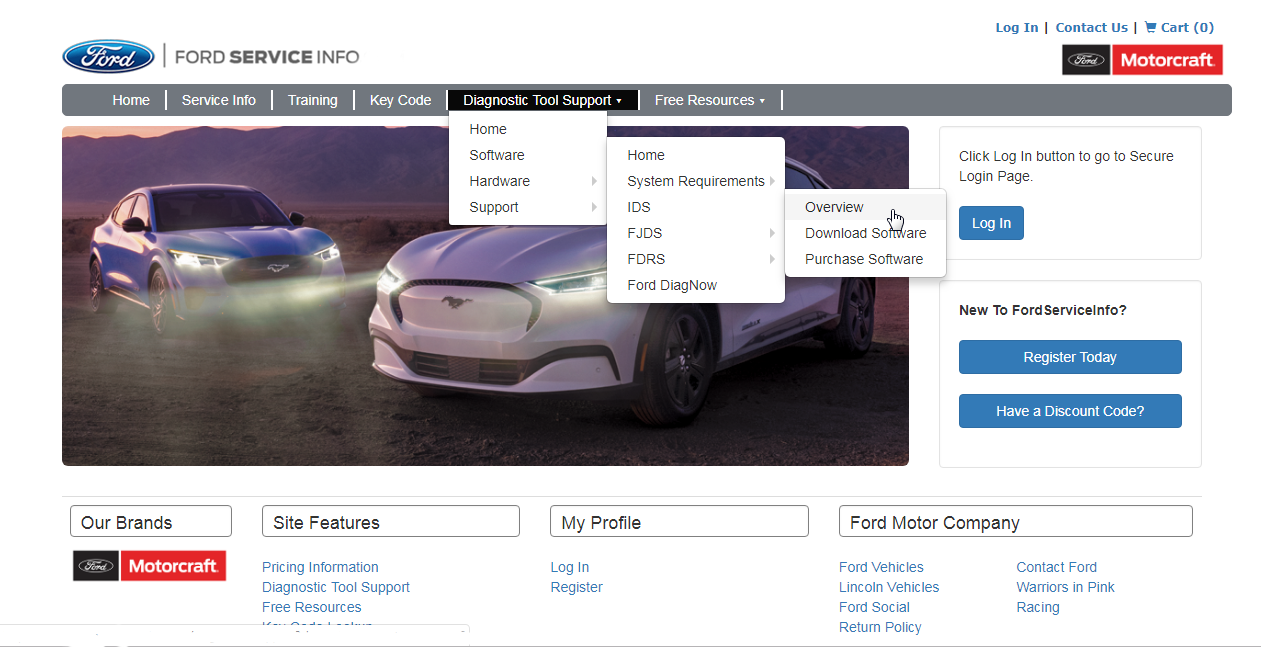
Task: Choose Download Software menu entry
Action: click(865, 233)
